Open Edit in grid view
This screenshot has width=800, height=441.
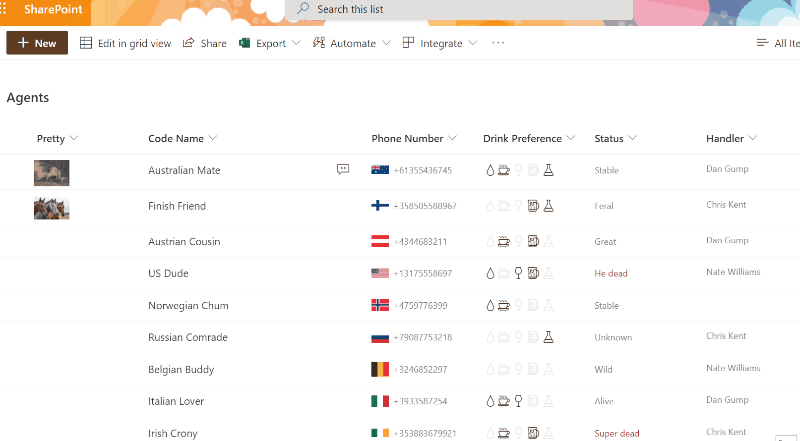click(x=126, y=43)
